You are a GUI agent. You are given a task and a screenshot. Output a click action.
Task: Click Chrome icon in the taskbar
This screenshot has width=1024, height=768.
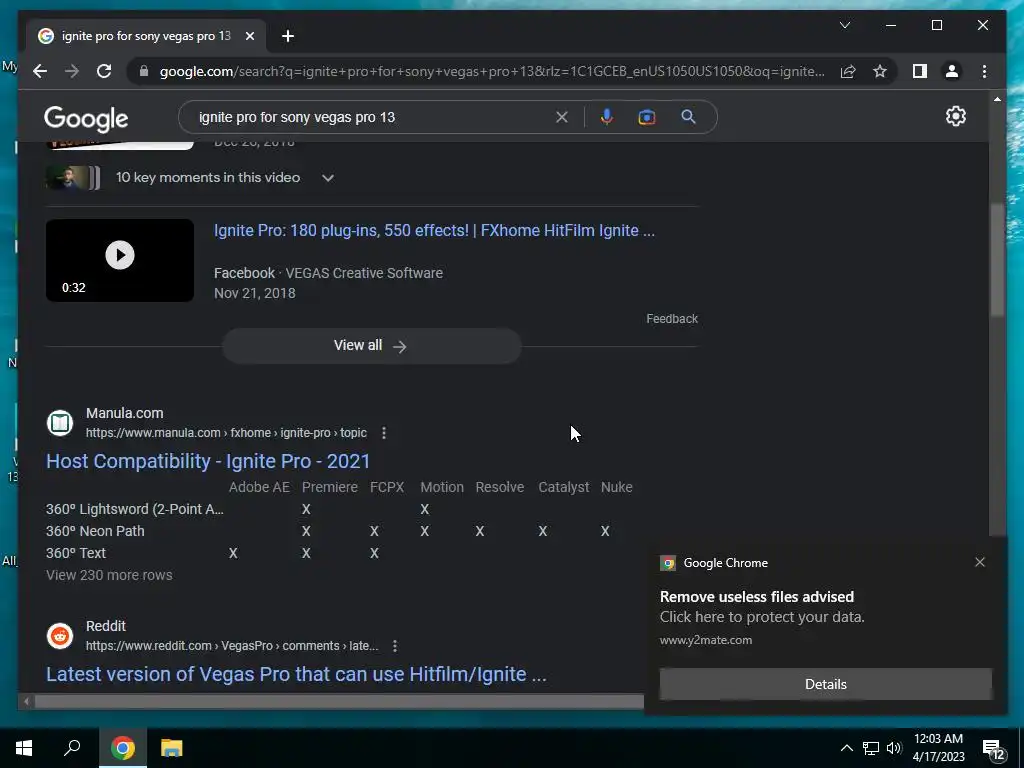coord(123,748)
